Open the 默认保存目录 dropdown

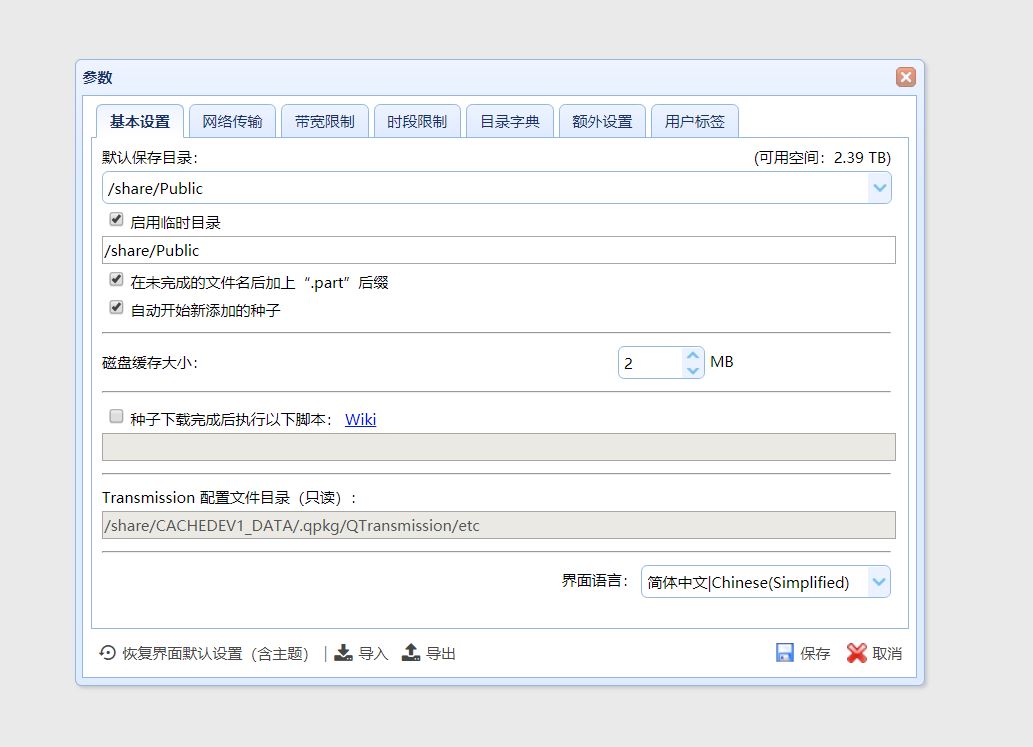(879, 187)
